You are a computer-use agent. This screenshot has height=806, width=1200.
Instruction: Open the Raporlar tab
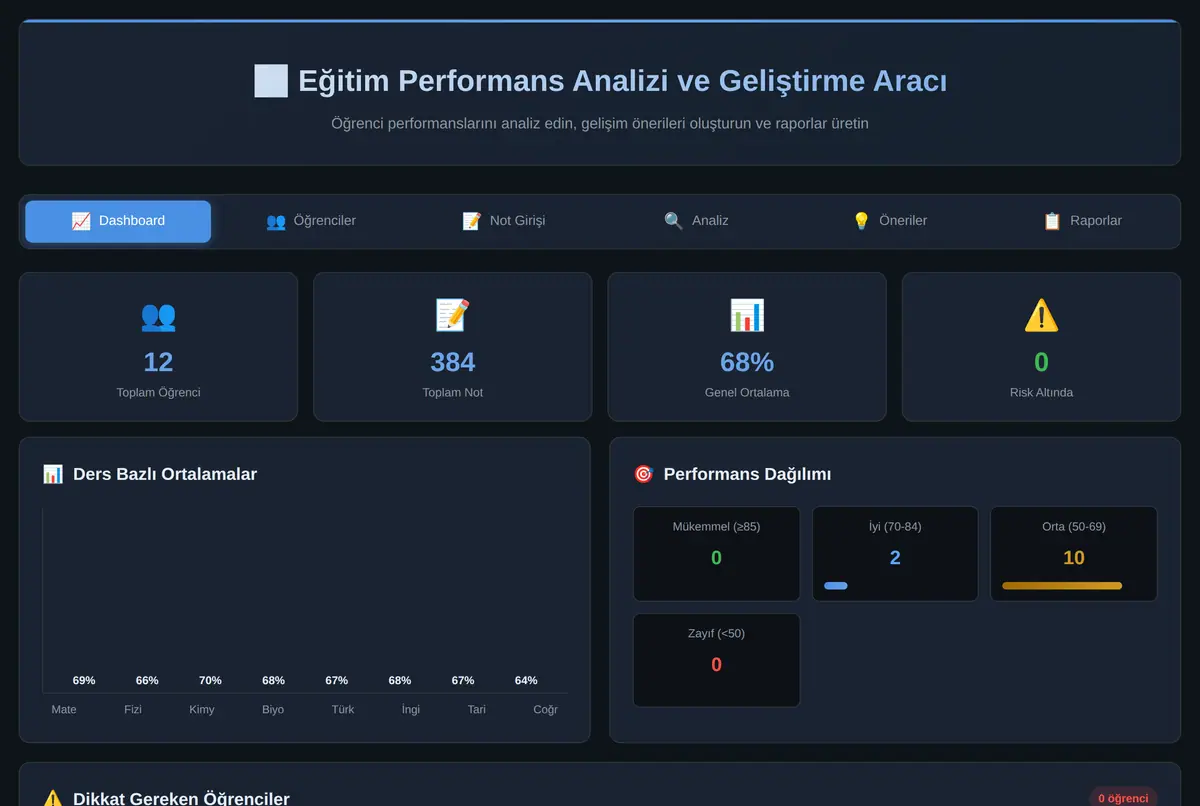1082,221
